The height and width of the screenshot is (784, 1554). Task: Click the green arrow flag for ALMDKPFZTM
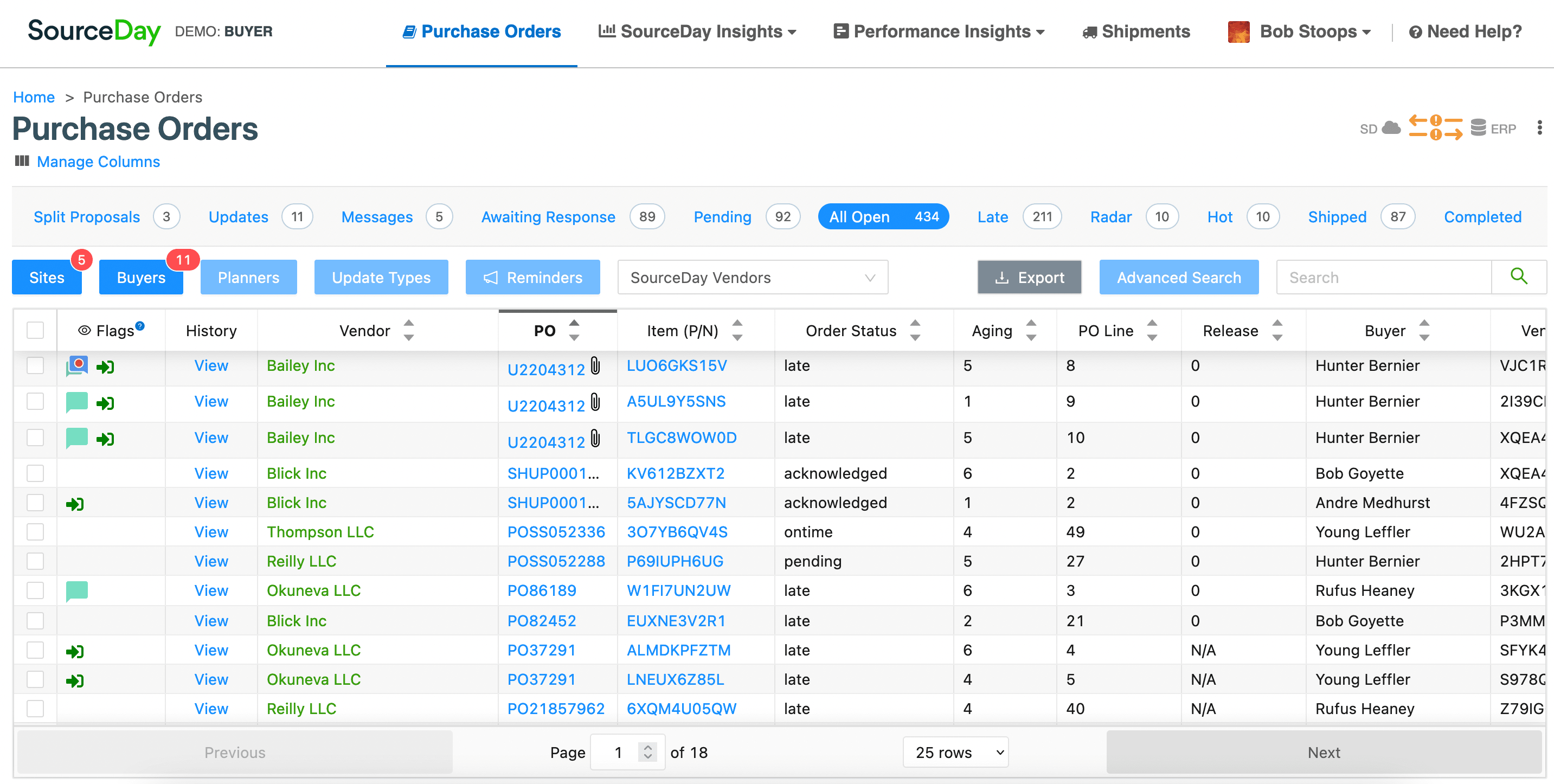click(x=75, y=651)
